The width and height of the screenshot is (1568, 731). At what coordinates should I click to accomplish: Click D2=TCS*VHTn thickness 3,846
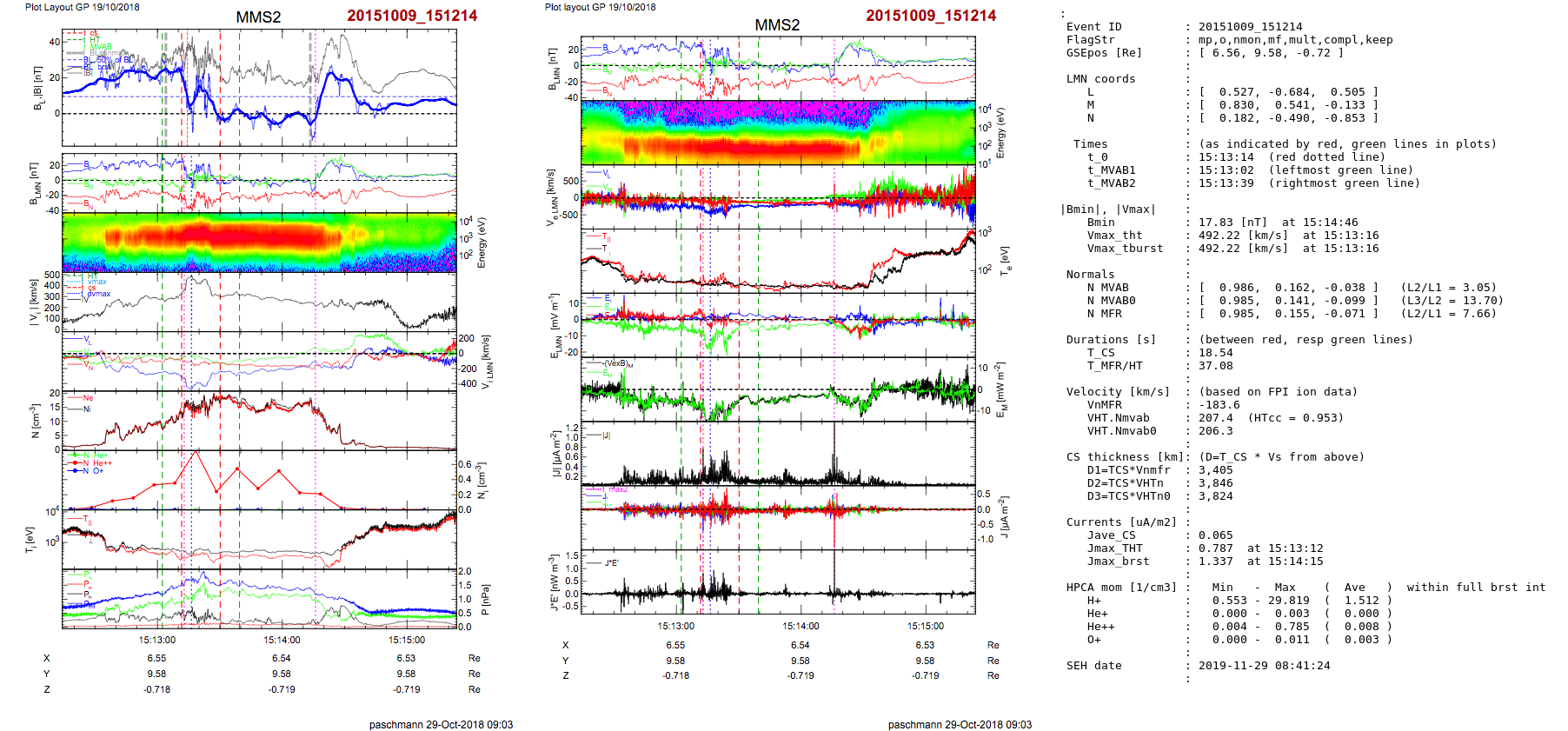tap(1216, 483)
